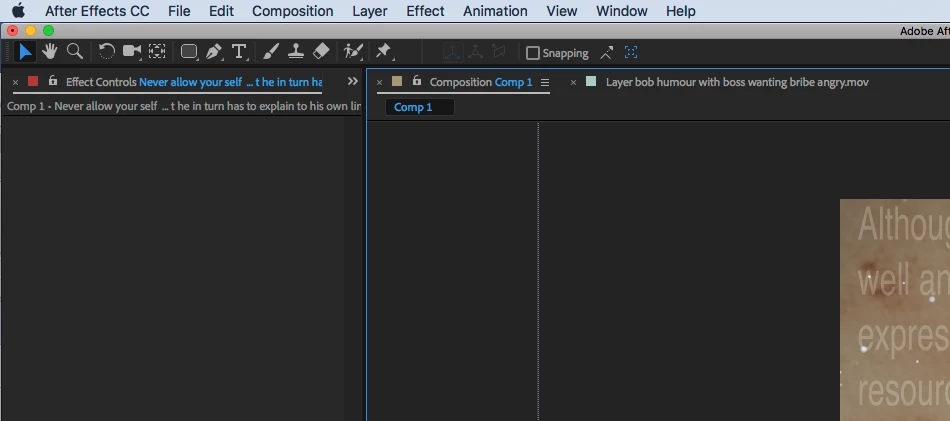Open the Effect menu
The width and height of the screenshot is (950, 421).
tap(425, 11)
